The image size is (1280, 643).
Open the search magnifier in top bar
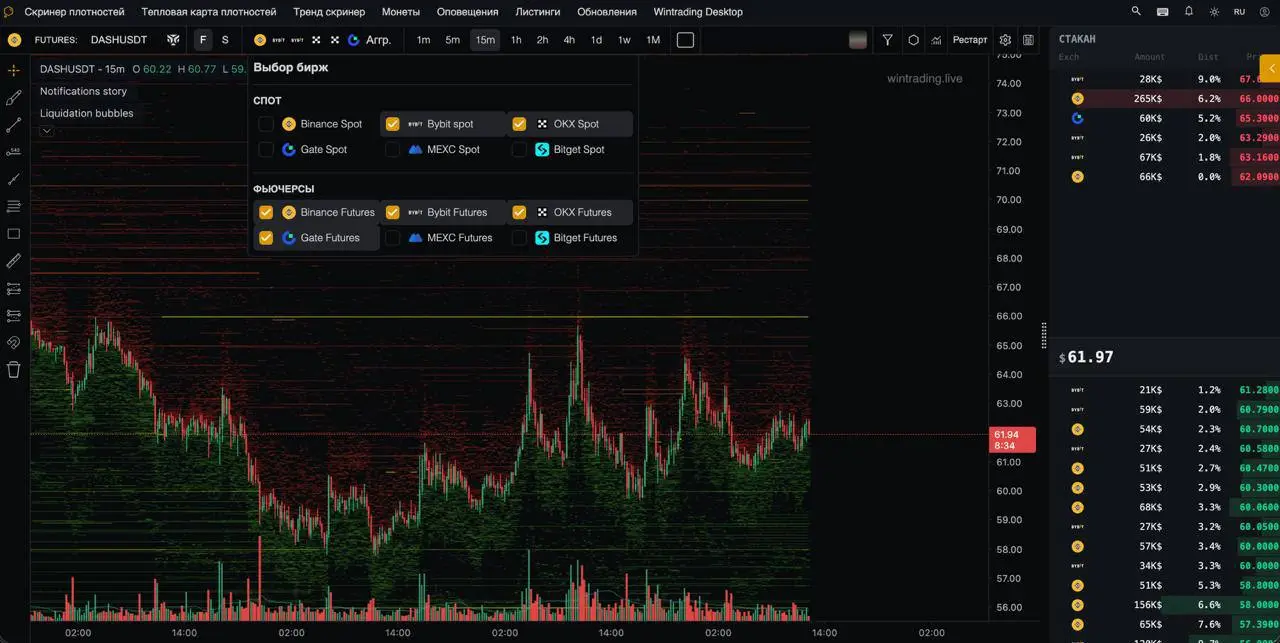point(1136,11)
